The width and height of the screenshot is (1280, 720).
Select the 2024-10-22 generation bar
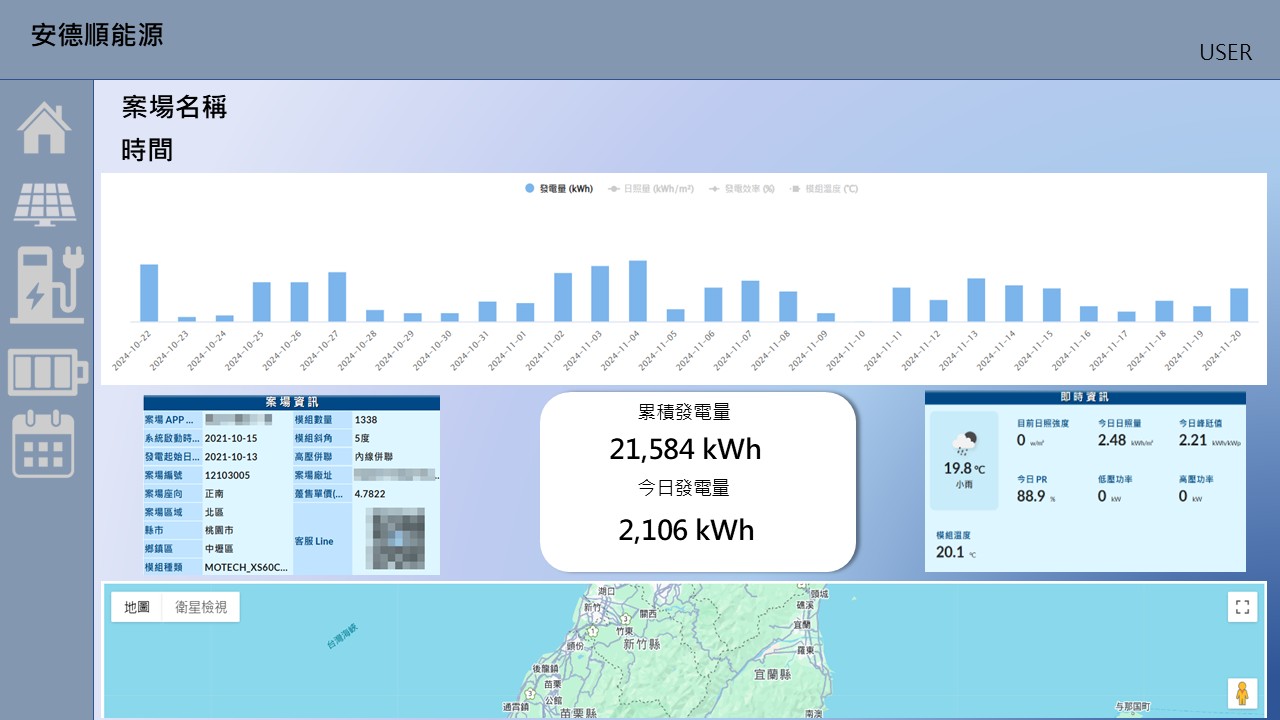coord(149,292)
